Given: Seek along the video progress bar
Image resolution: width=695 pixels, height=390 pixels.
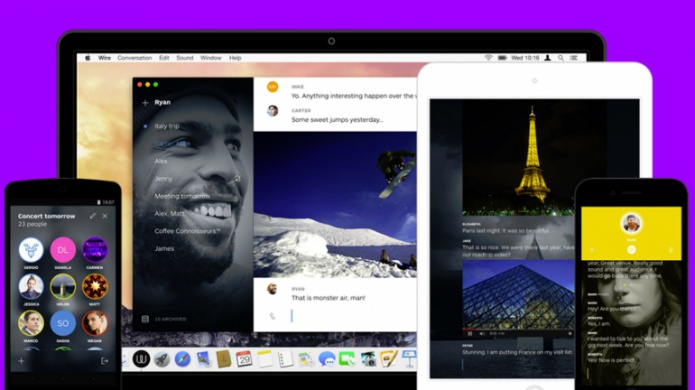Looking at the screenshot, I should (x=518, y=330).
